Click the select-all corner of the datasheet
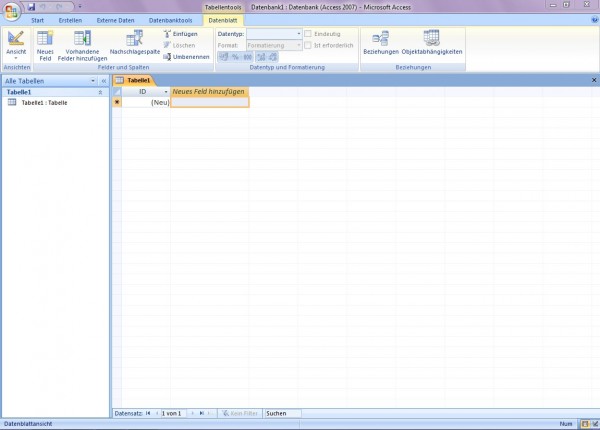600x430 pixels. pyautogui.click(x=117, y=92)
